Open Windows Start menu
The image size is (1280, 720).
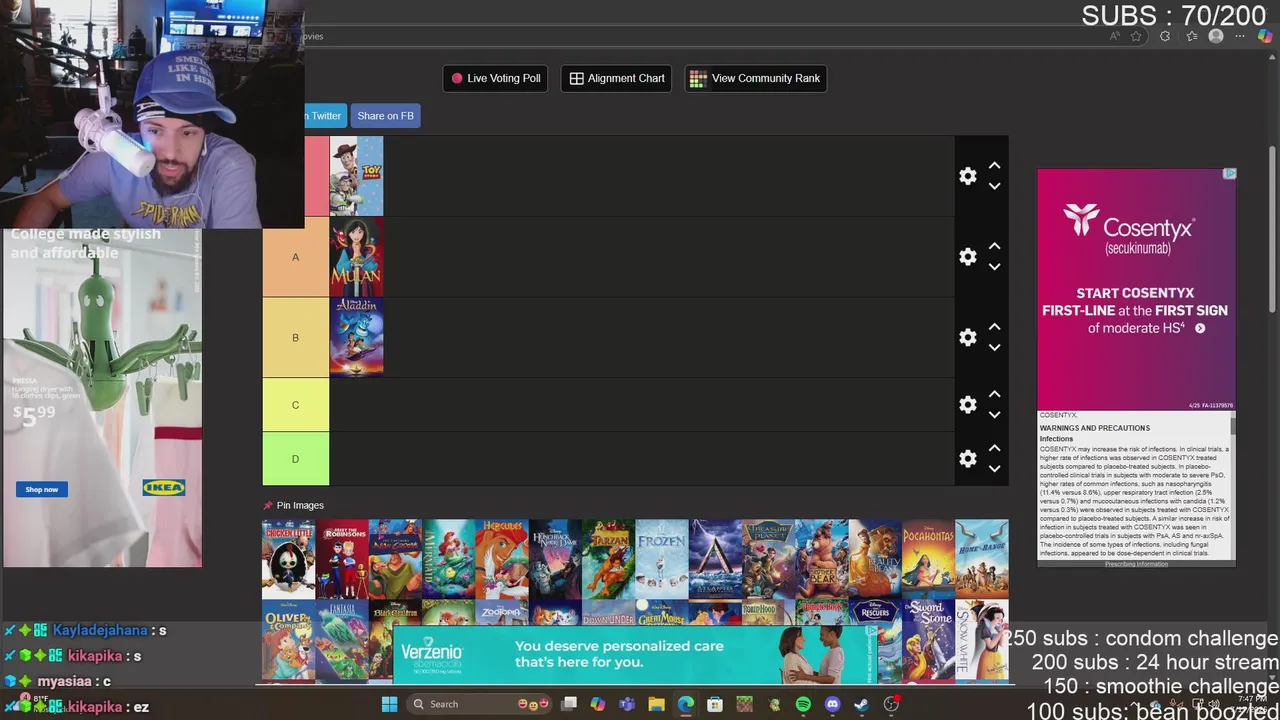point(389,704)
